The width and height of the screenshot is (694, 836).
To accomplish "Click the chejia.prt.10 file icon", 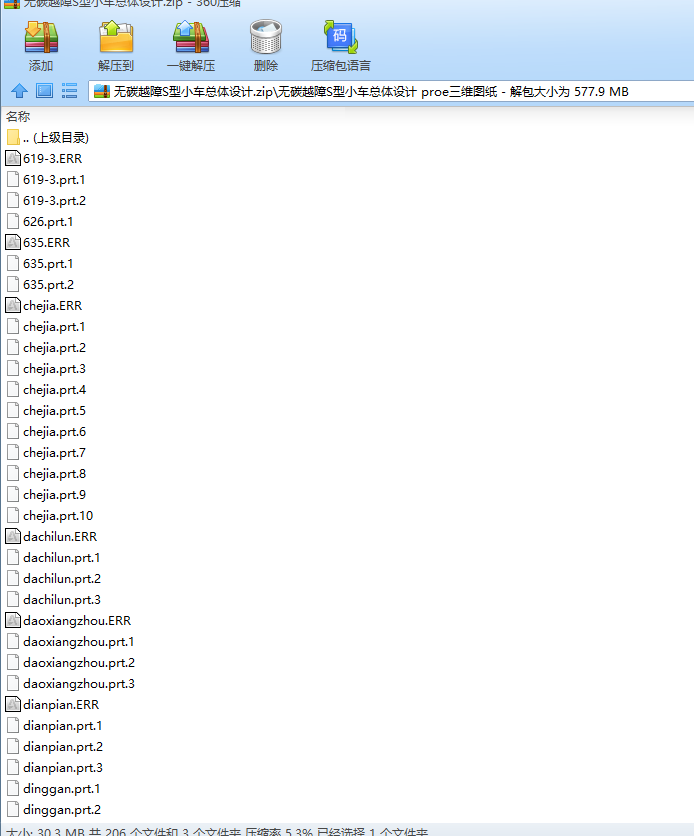I will click(13, 516).
